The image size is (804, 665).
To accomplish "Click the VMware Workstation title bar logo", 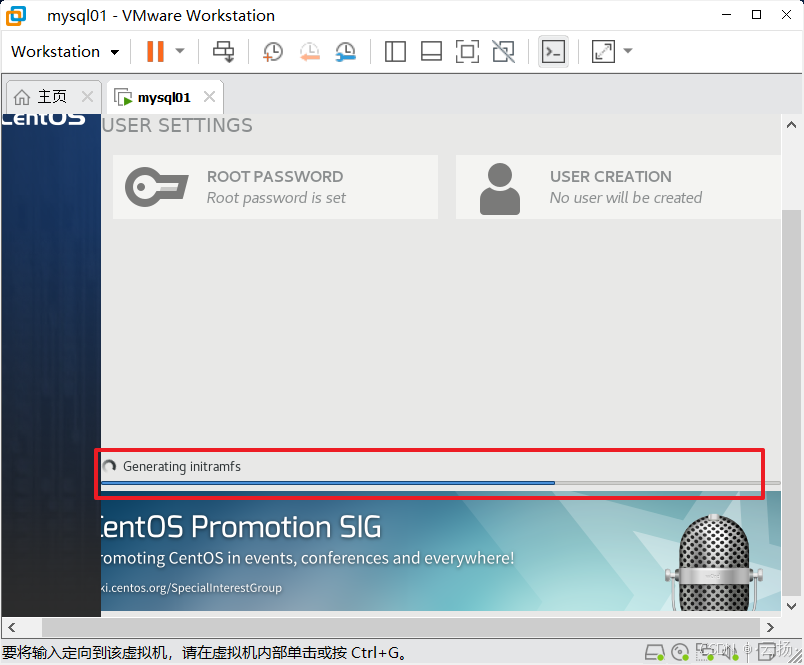I will point(16,16).
